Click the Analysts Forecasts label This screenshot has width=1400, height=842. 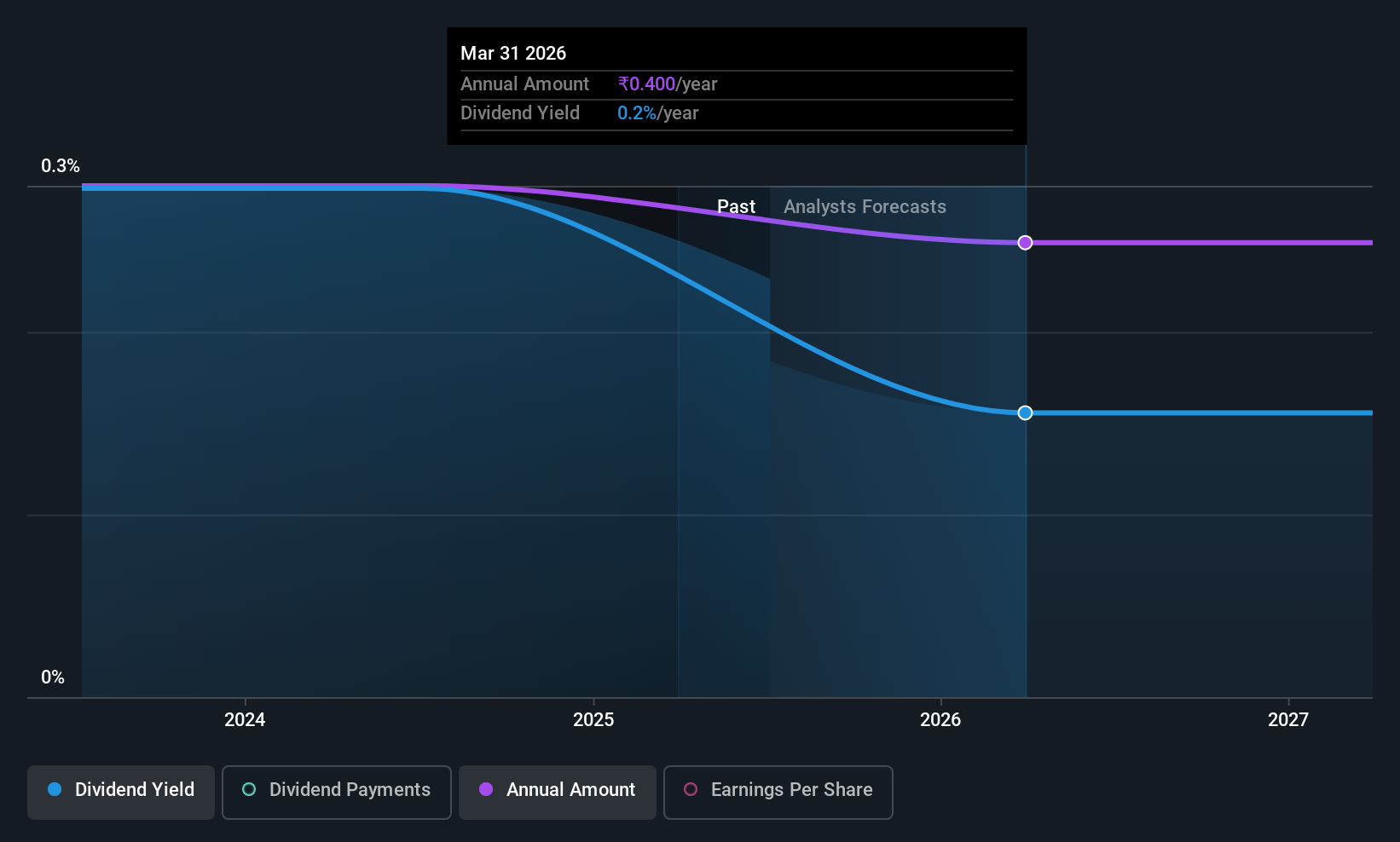(x=865, y=207)
